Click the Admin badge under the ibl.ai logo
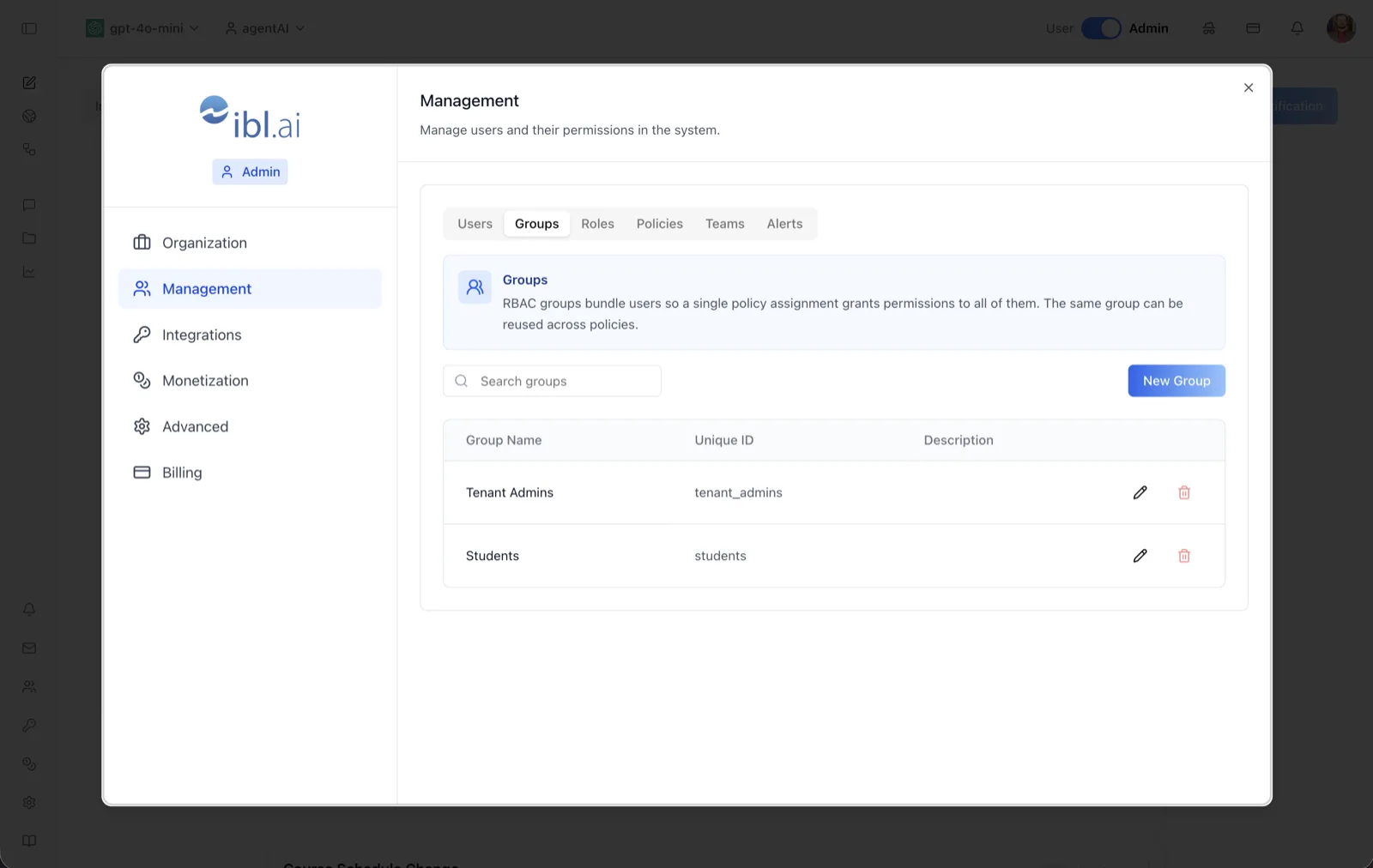This screenshot has width=1373, height=868. [250, 172]
